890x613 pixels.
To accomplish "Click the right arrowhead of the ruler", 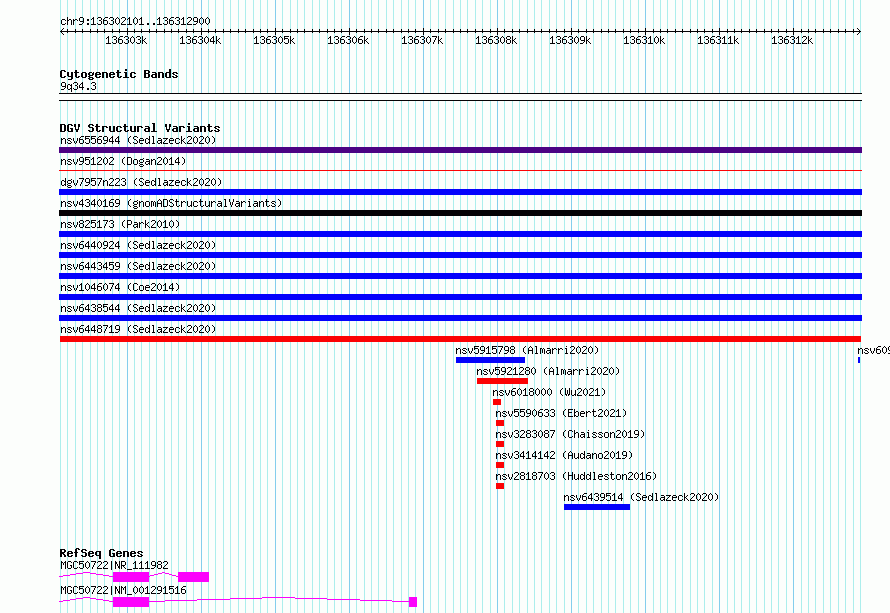I will [859, 32].
